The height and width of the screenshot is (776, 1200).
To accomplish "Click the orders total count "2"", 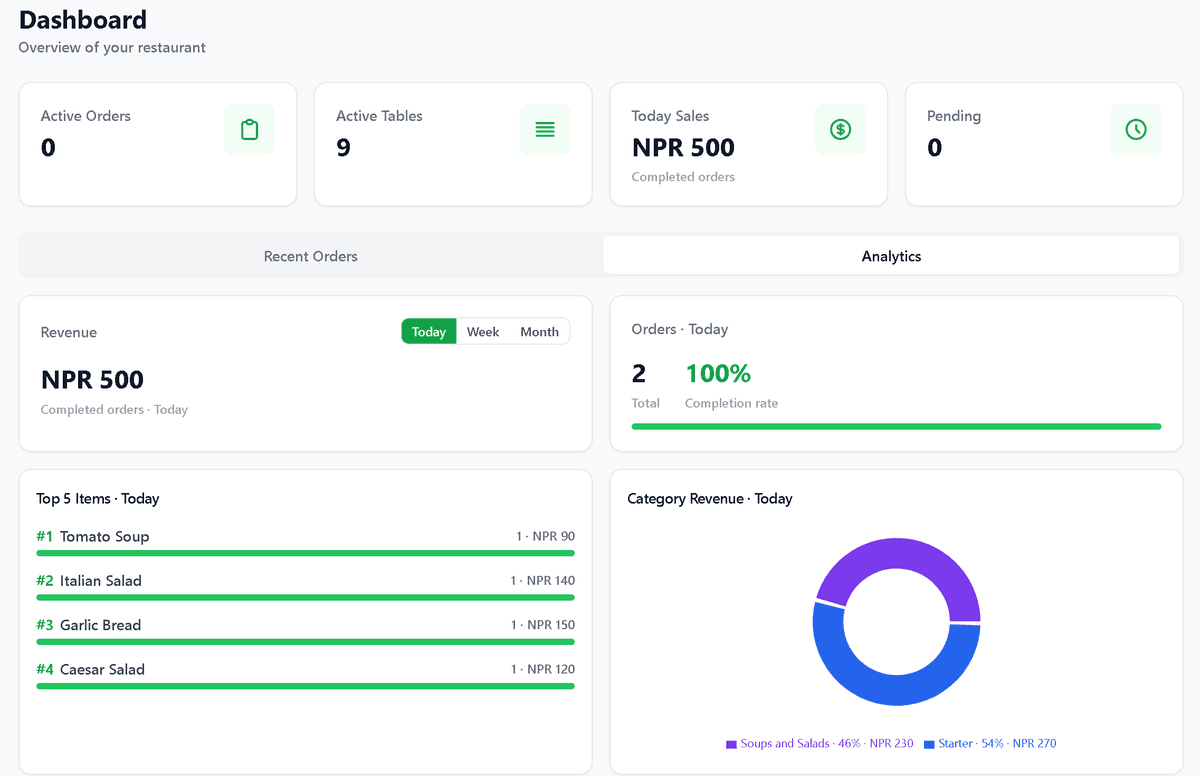I will tap(639, 373).
